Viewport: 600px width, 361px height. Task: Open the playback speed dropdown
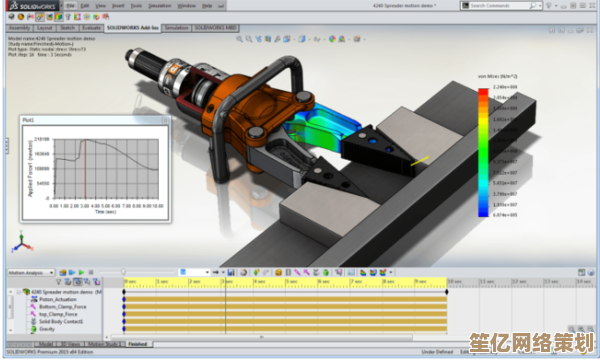click(194, 272)
